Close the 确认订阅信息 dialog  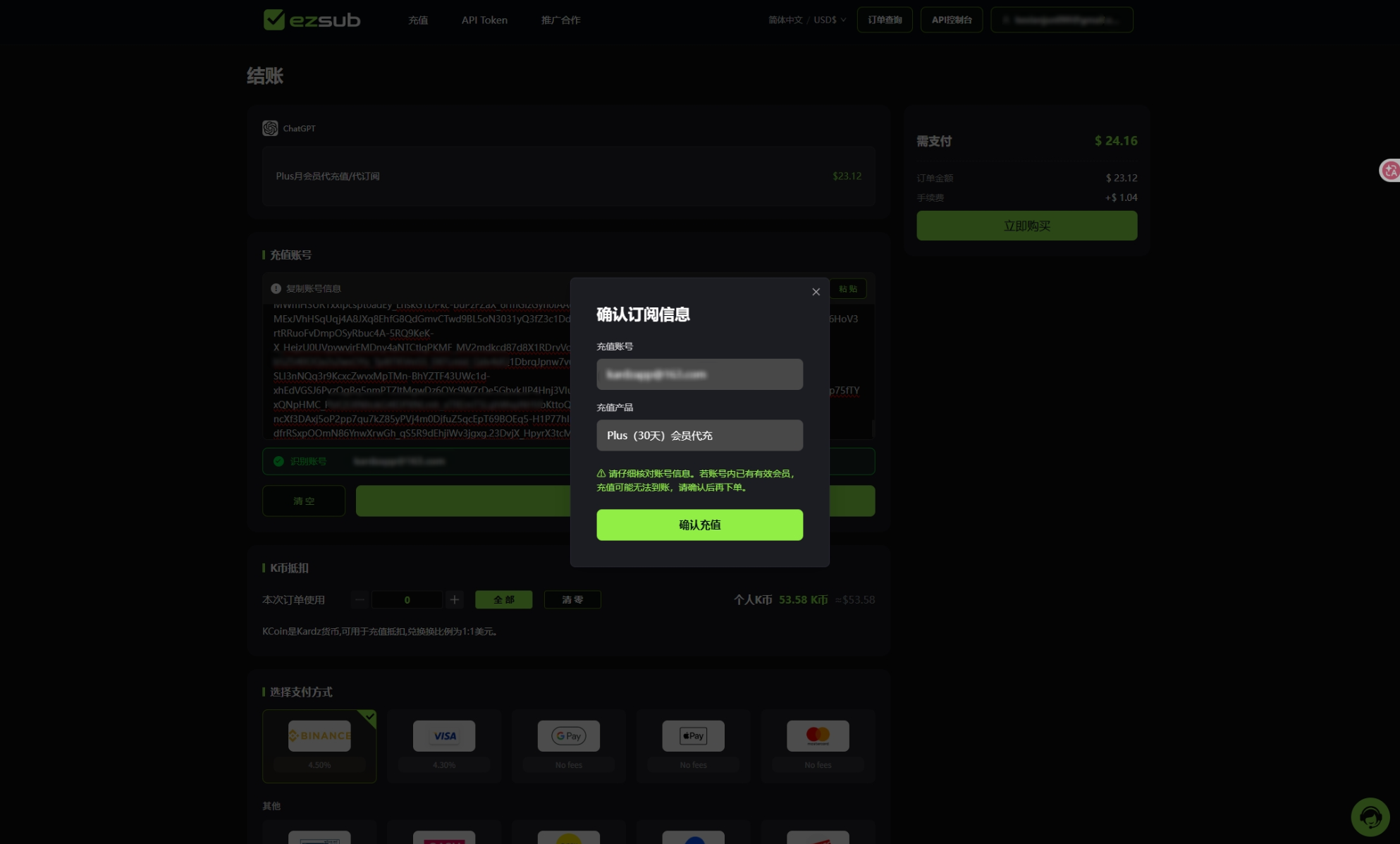click(816, 292)
